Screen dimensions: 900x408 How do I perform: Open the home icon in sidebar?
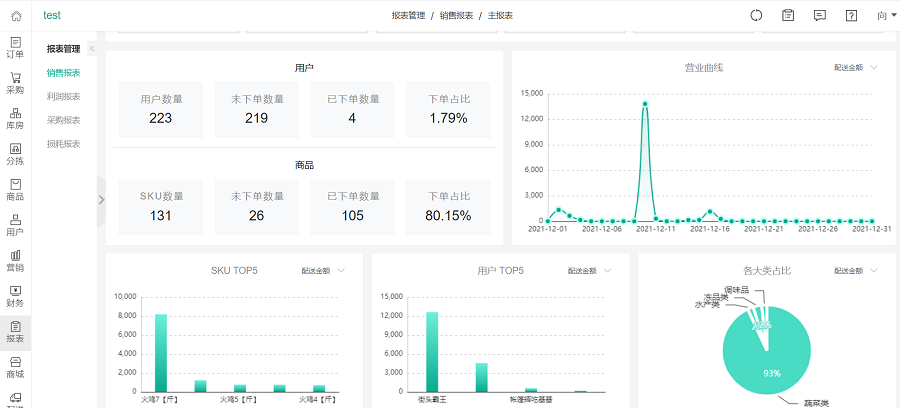pos(15,16)
